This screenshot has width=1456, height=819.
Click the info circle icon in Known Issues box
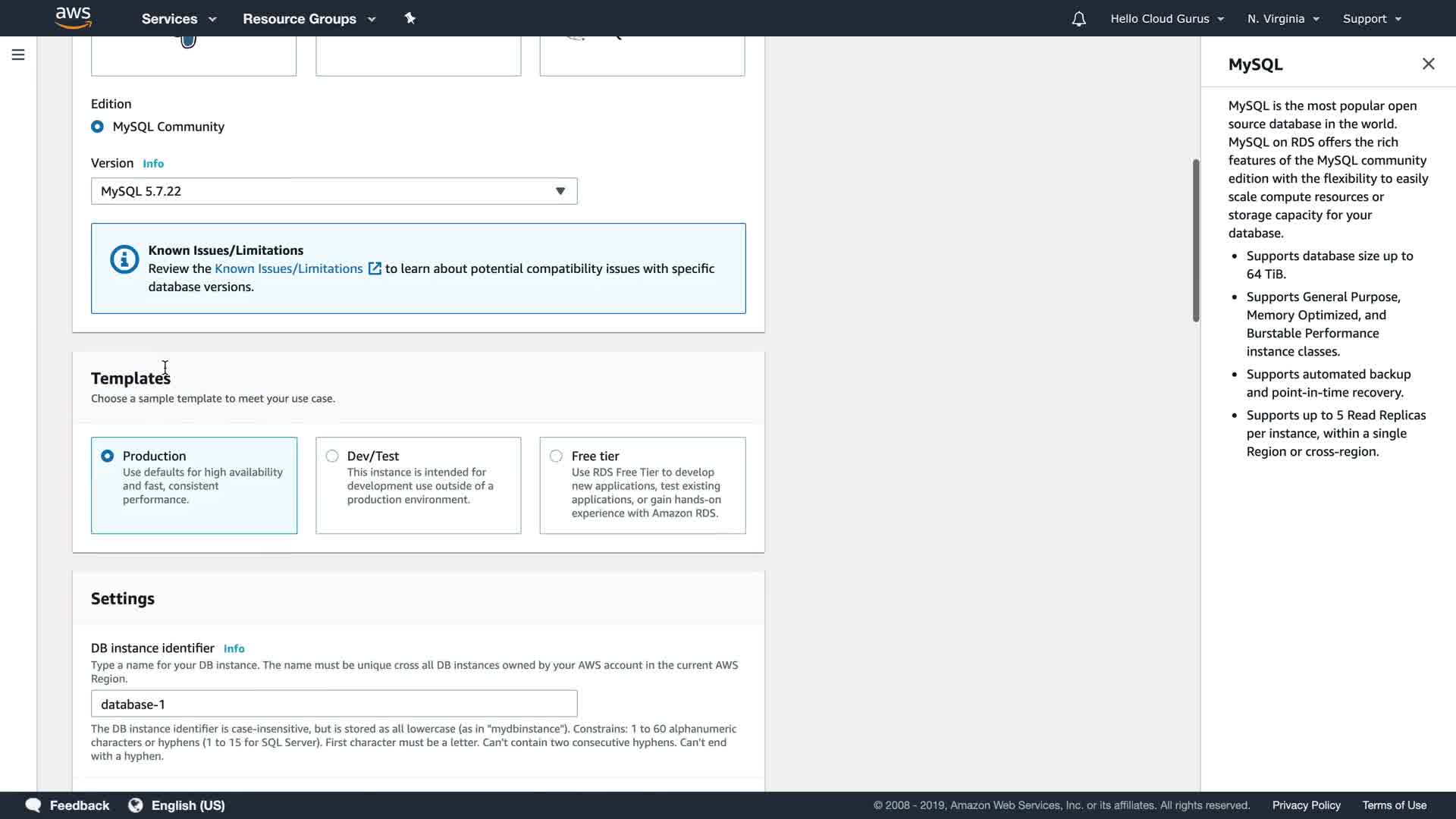click(124, 259)
